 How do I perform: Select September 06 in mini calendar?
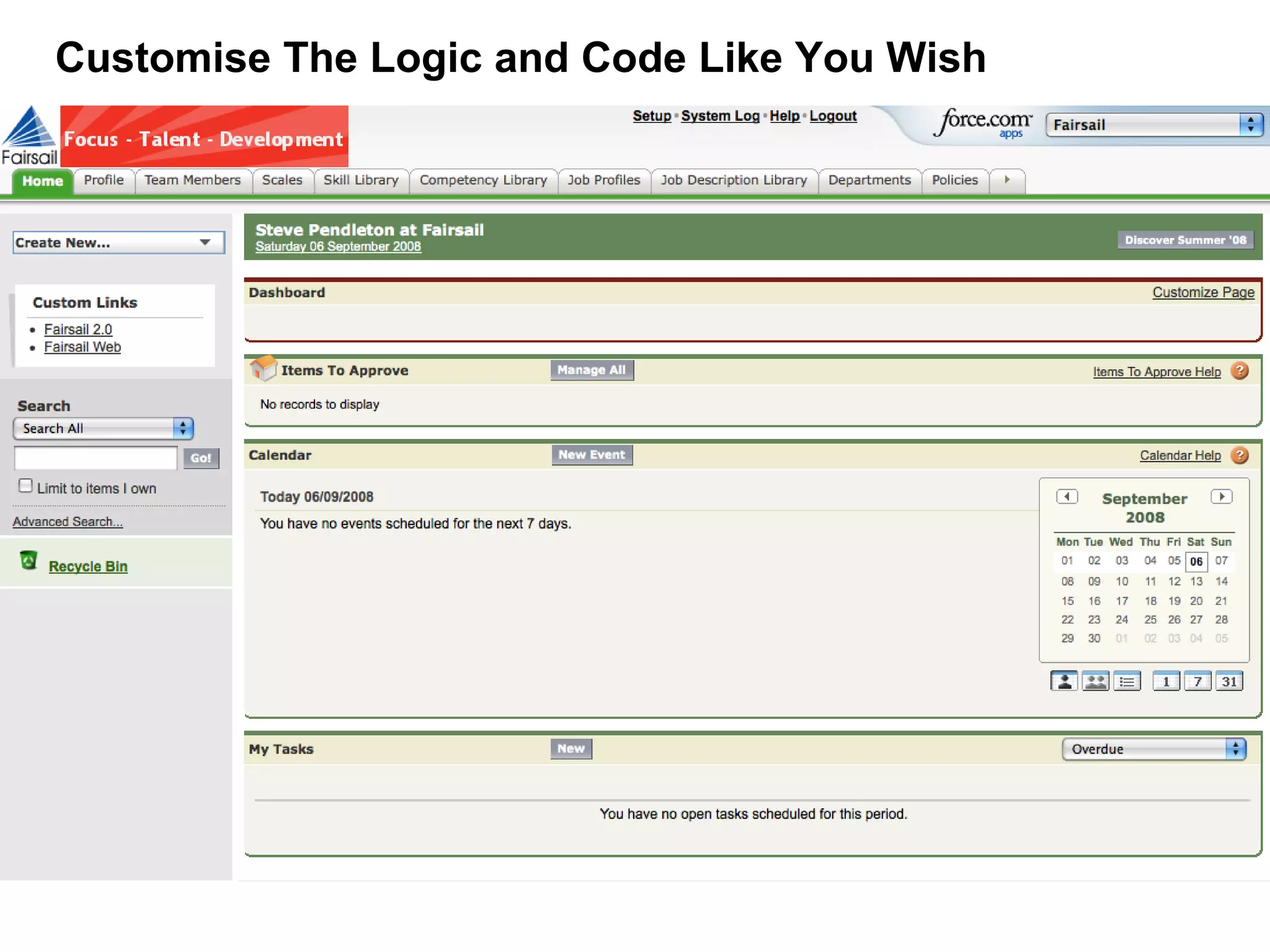(1196, 562)
